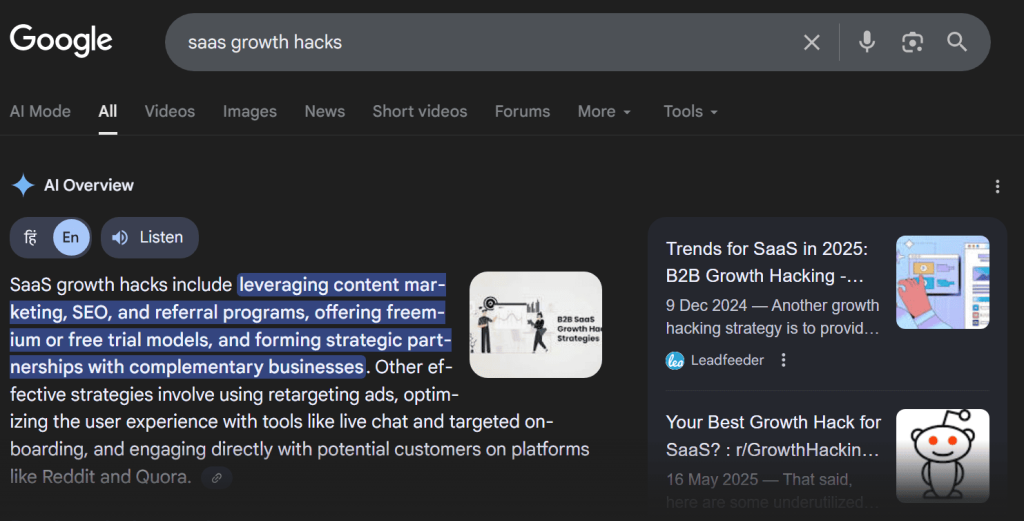The image size is (1024, 521).
Task: Click the Leadfeeder article thumbnail image
Action: [x=942, y=282]
